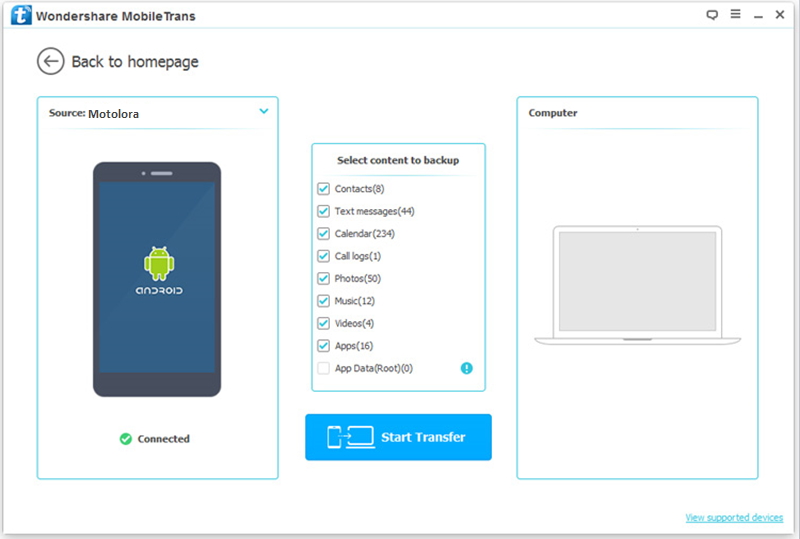The image size is (800, 539).
Task: Close the MobileTrans window
Action: click(780, 15)
